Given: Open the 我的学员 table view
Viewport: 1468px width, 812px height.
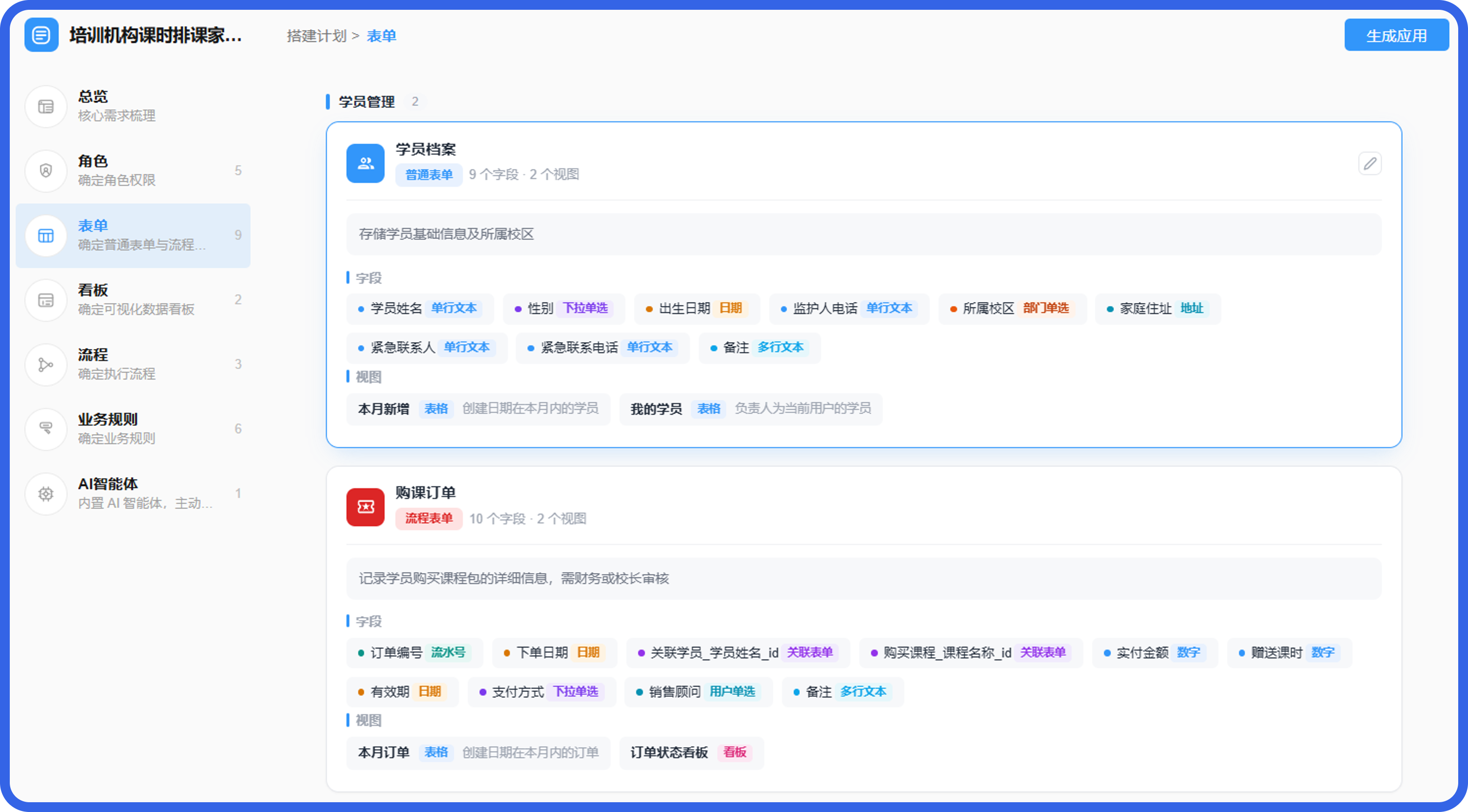Looking at the screenshot, I should [751, 409].
